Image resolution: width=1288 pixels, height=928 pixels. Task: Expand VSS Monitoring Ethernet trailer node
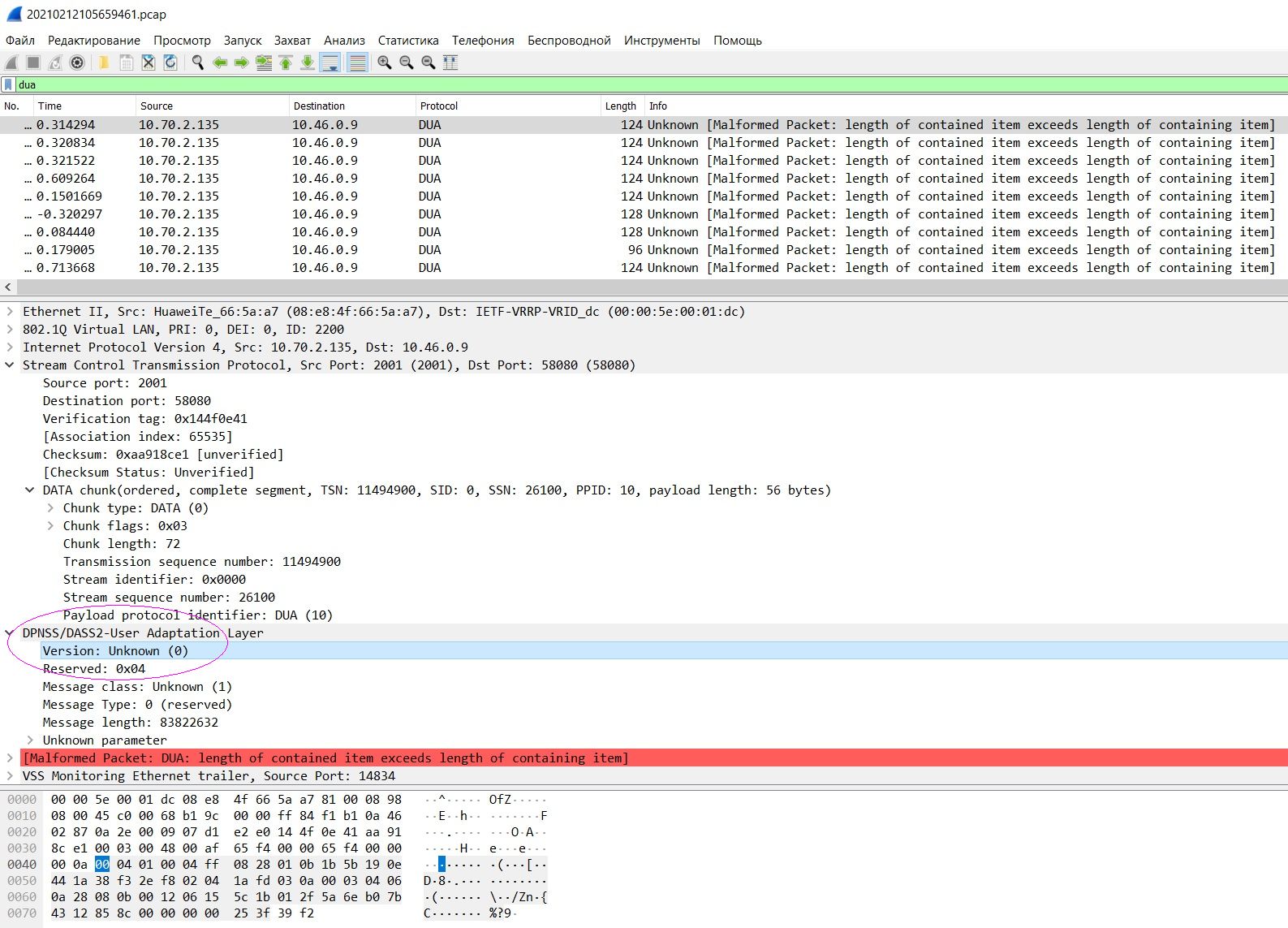point(10,775)
